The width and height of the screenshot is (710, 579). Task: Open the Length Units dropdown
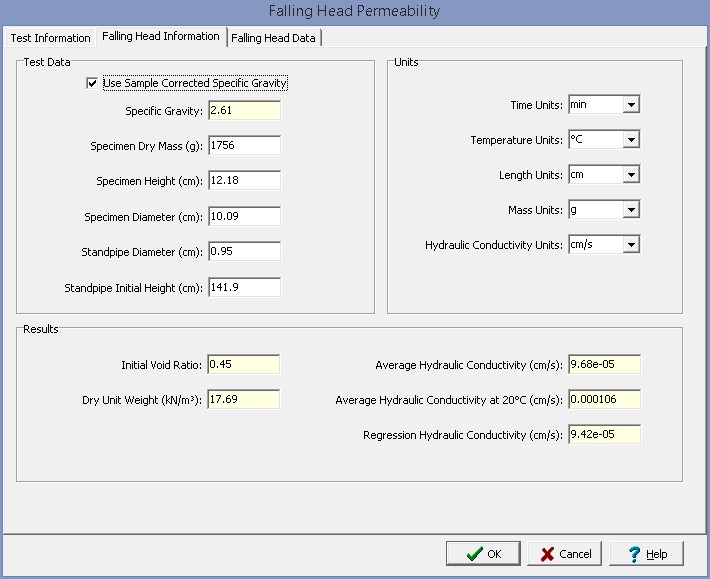click(630, 175)
